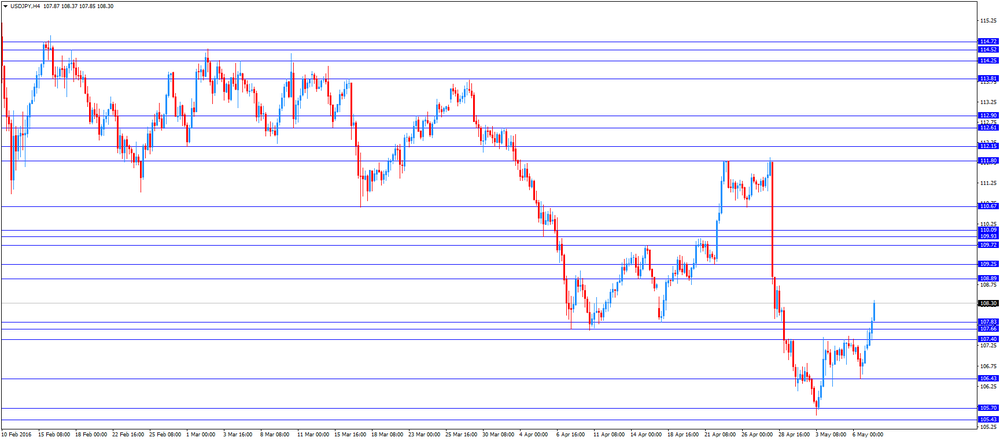The height and width of the screenshot is (441, 1000).
Task: Click the 107.40 price level label
Action: (x=988, y=339)
